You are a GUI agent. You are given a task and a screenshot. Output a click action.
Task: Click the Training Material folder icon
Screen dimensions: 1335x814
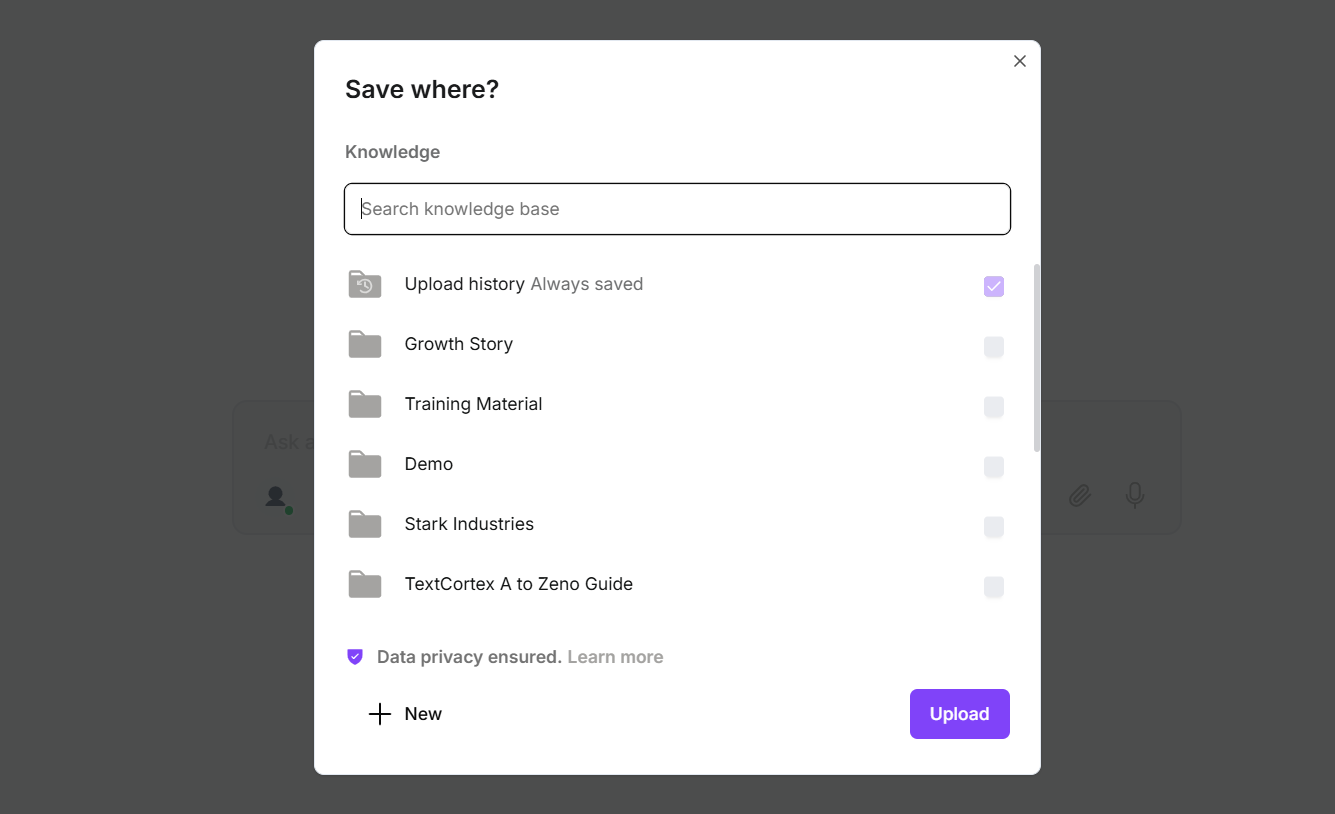(x=364, y=404)
